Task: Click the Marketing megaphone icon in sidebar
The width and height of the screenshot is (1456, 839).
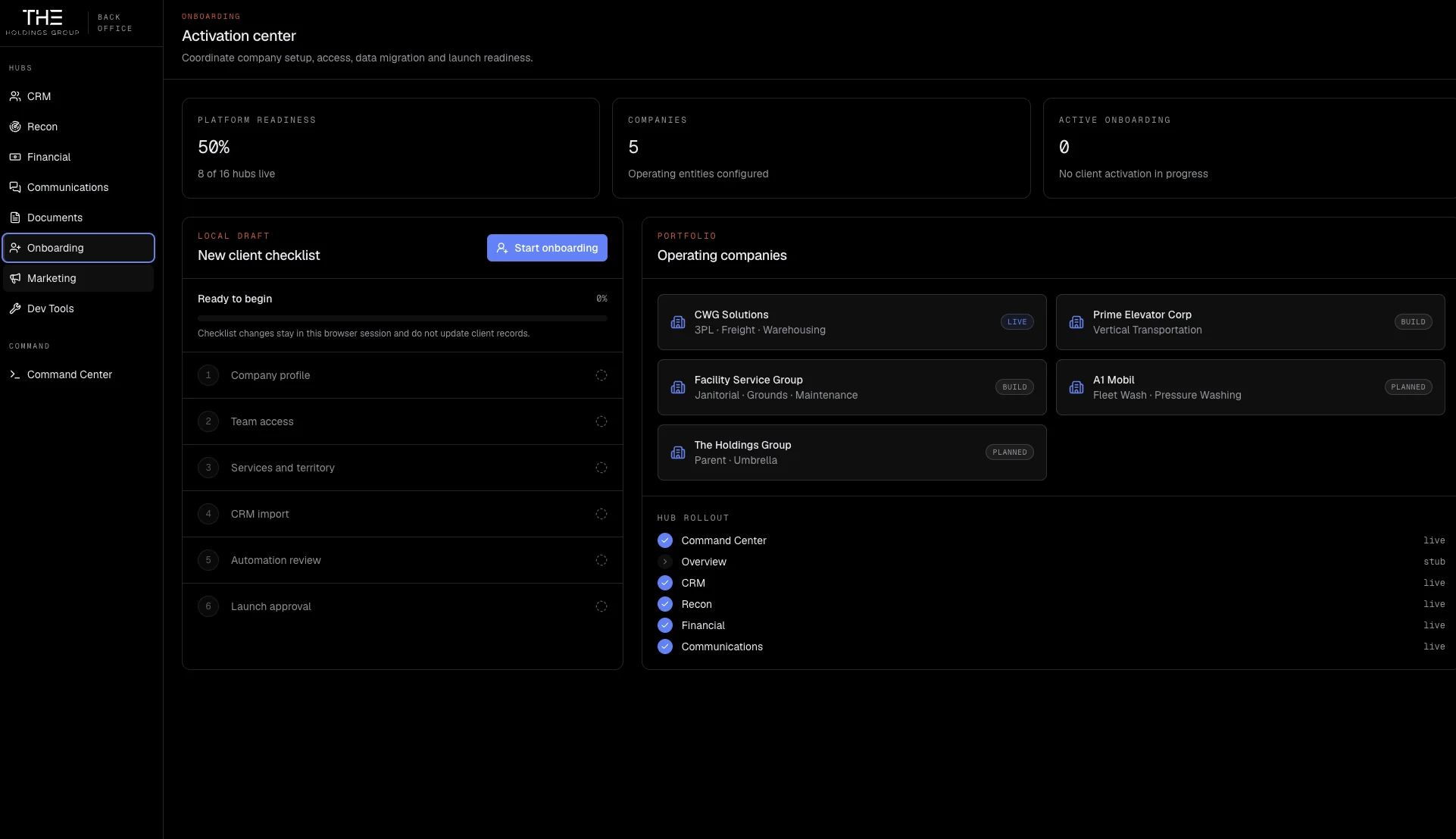Action: coord(15,278)
